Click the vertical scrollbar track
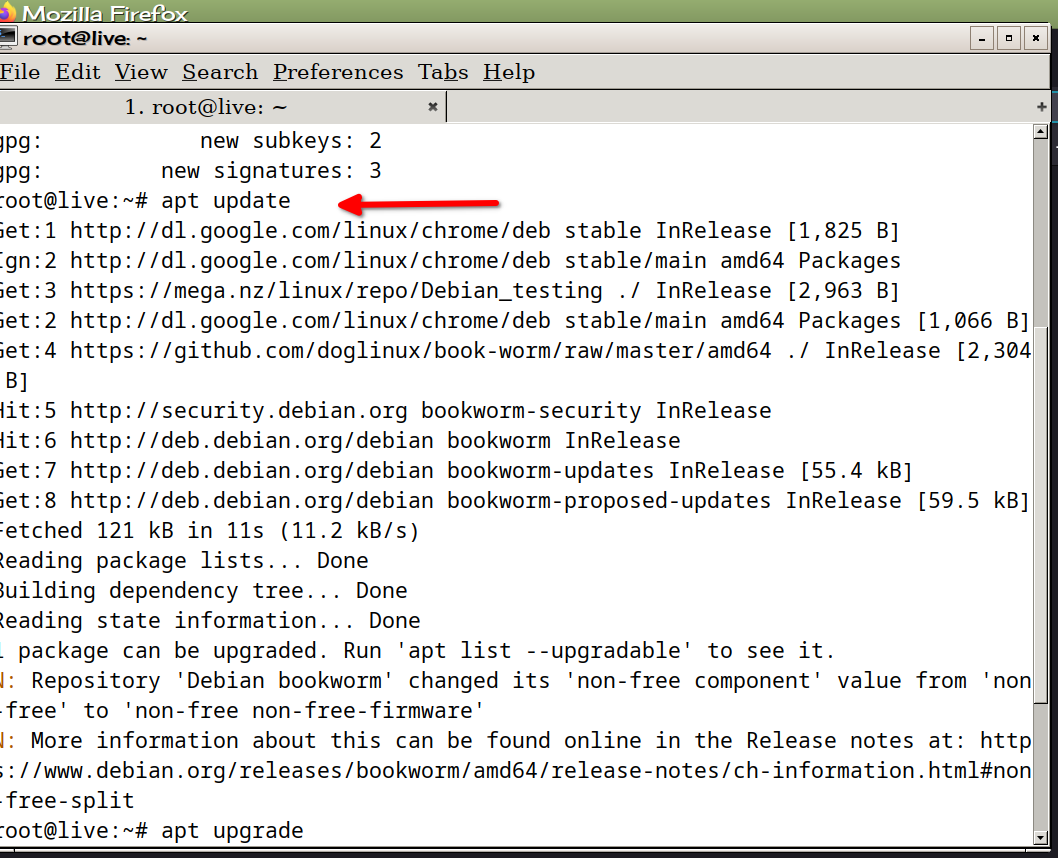This screenshot has width=1058, height=858. (1040, 484)
